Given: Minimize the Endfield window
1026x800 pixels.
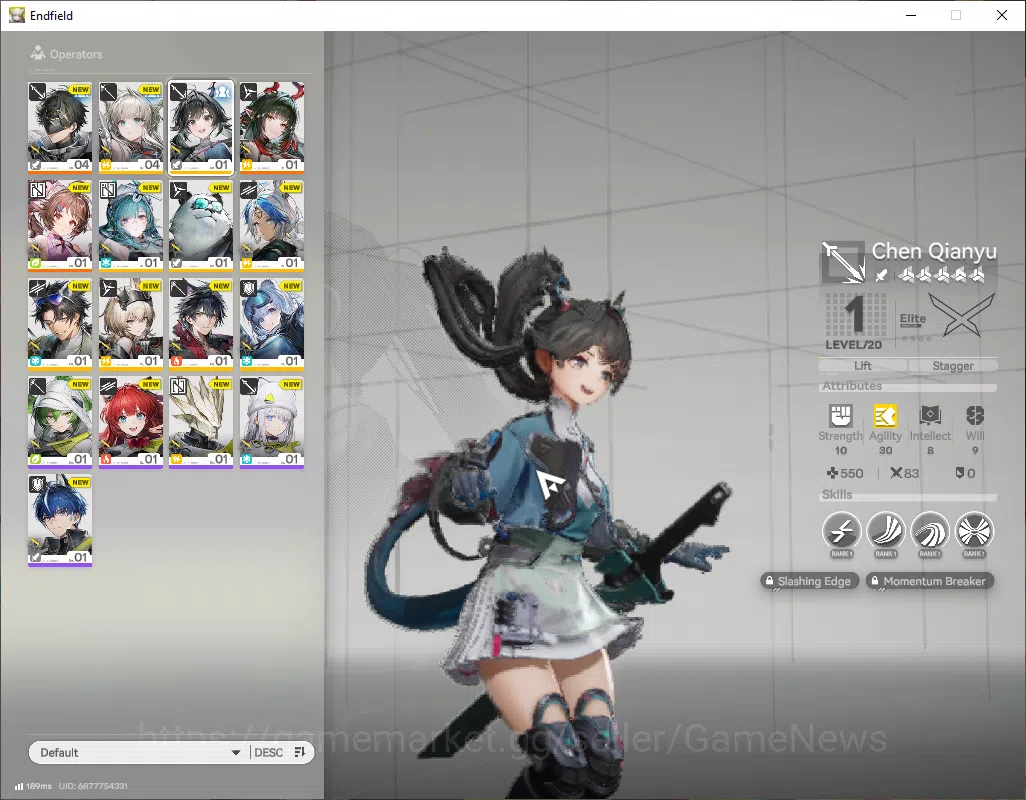Looking at the screenshot, I should coord(910,15).
